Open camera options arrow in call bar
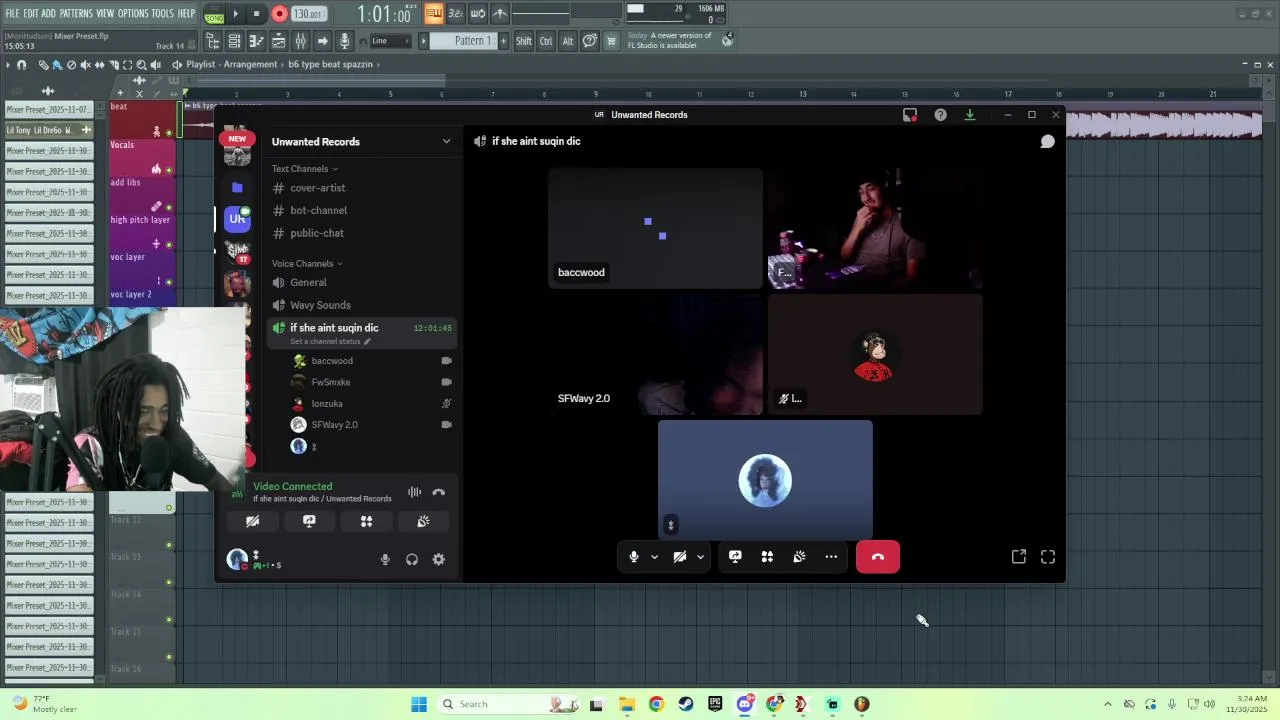 [x=700, y=557]
